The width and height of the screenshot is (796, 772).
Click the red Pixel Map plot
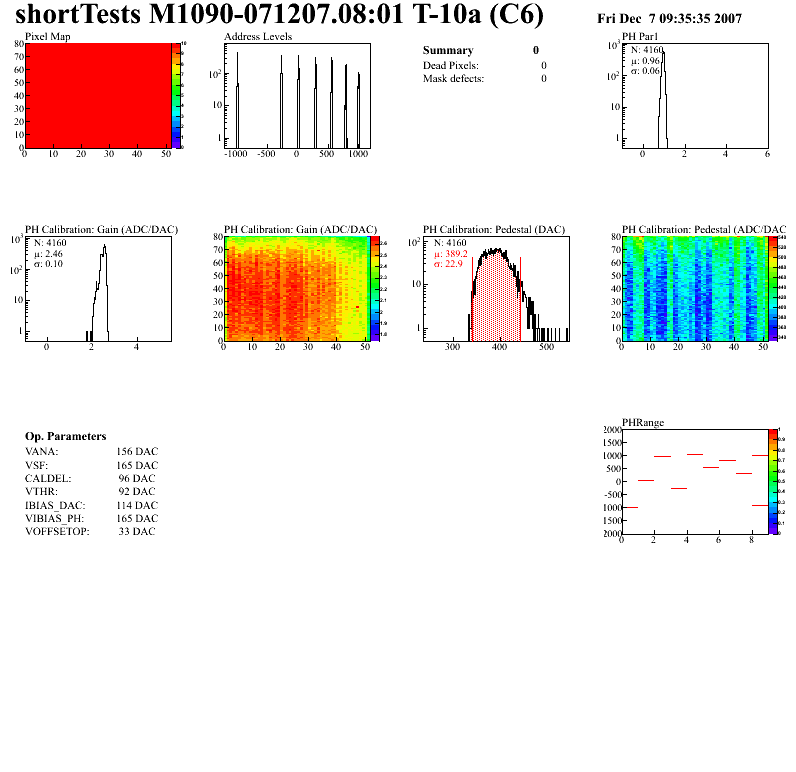click(98, 95)
